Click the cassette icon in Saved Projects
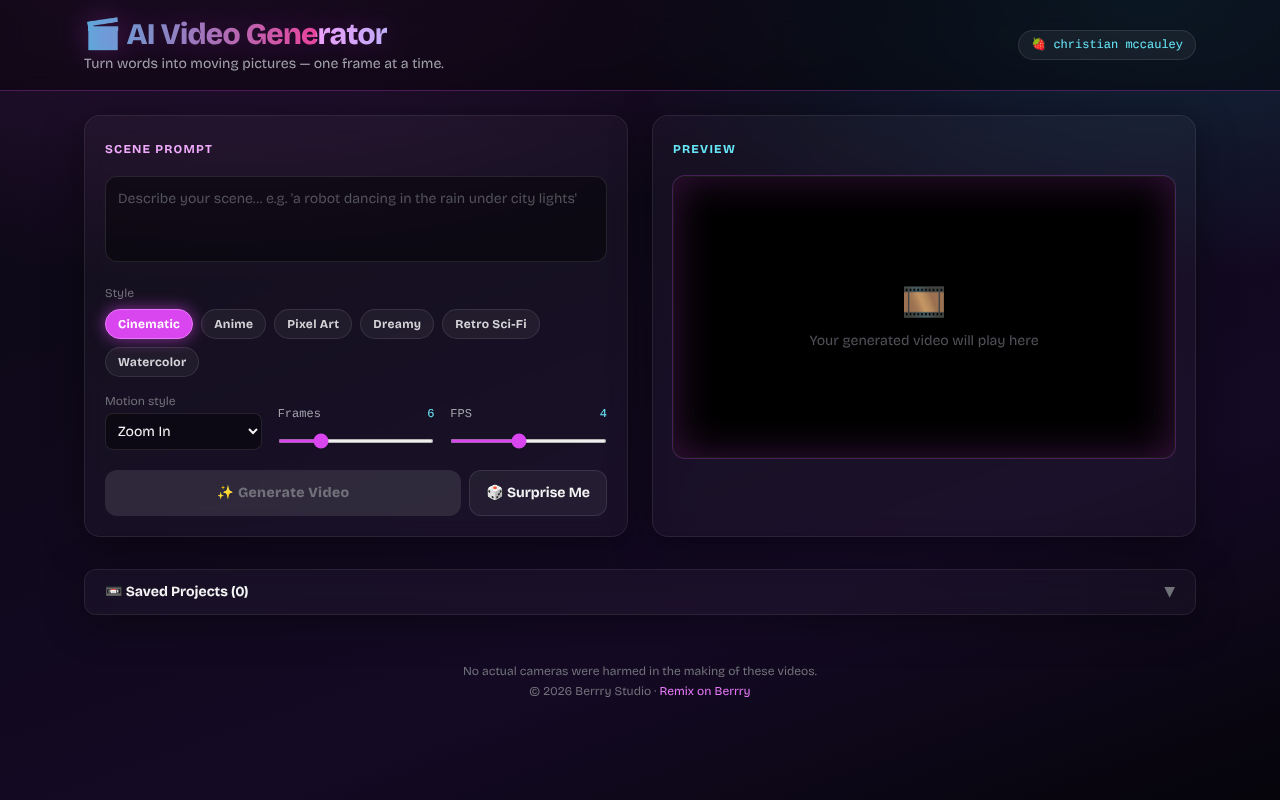 click(113, 592)
